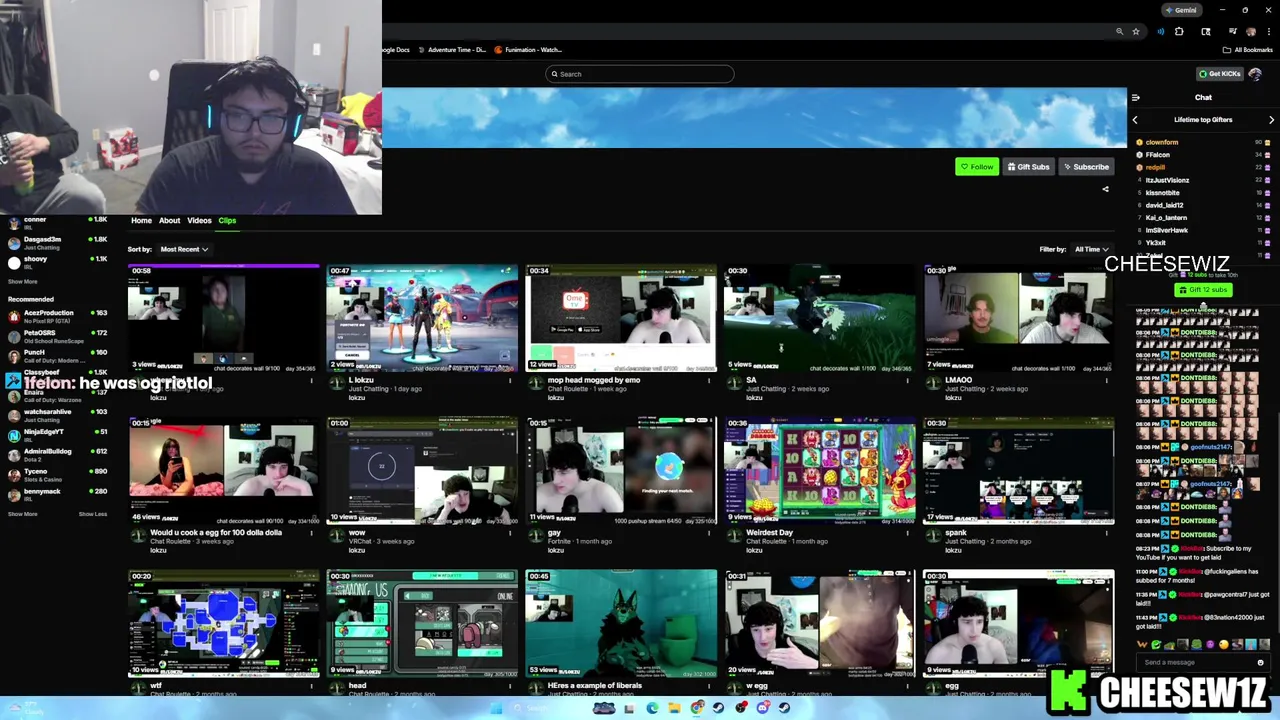This screenshot has height=720, width=1280.
Task: Open the 'spank' clip thumbnail
Action: (1018, 471)
